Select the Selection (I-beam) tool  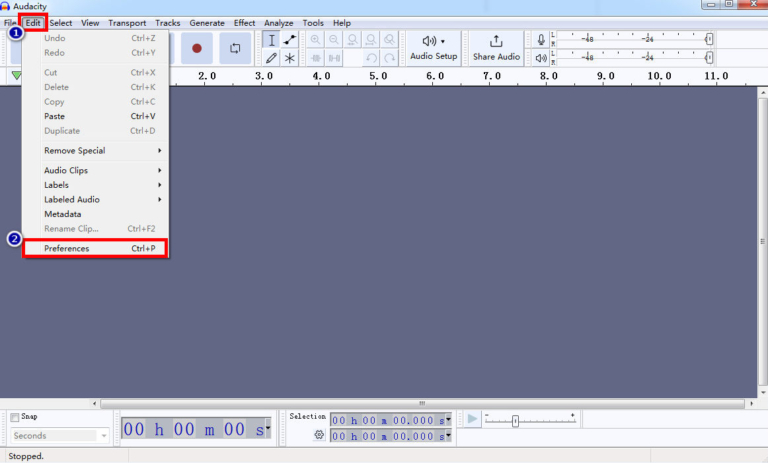(271, 40)
